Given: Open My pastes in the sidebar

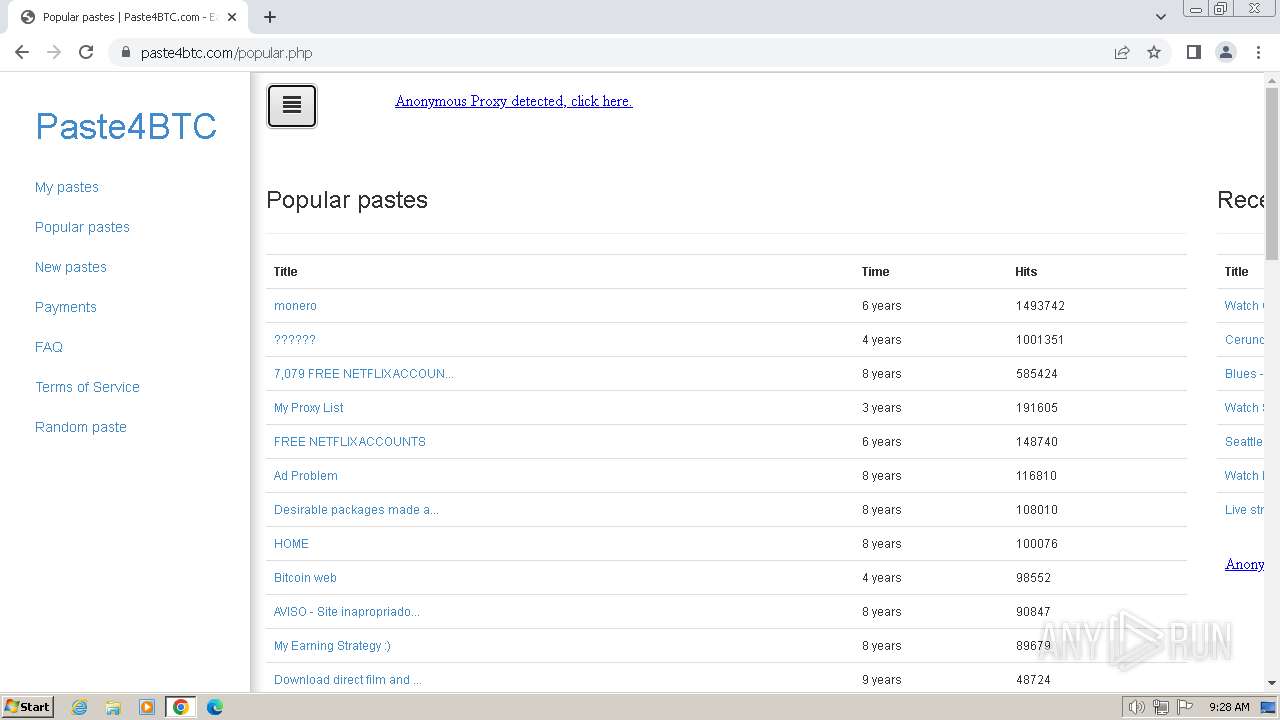Looking at the screenshot, I should click(x=67, y=187).
